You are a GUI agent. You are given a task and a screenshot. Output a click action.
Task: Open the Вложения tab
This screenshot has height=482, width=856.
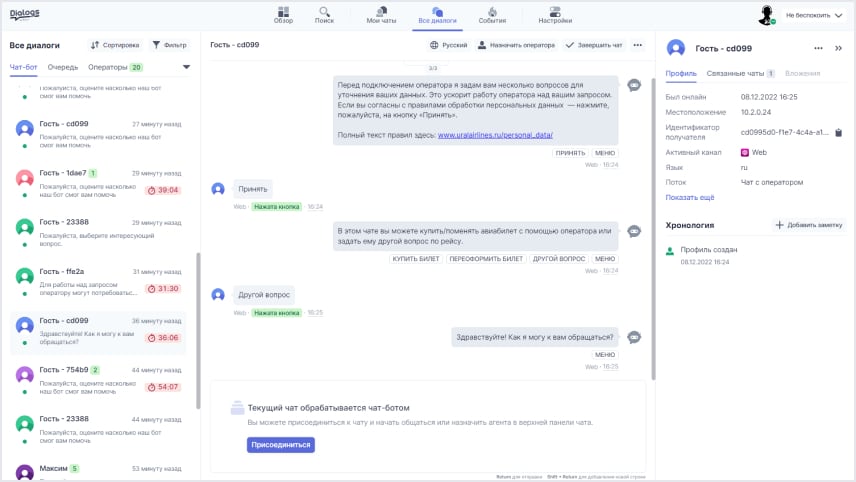[x=802, y=73]
